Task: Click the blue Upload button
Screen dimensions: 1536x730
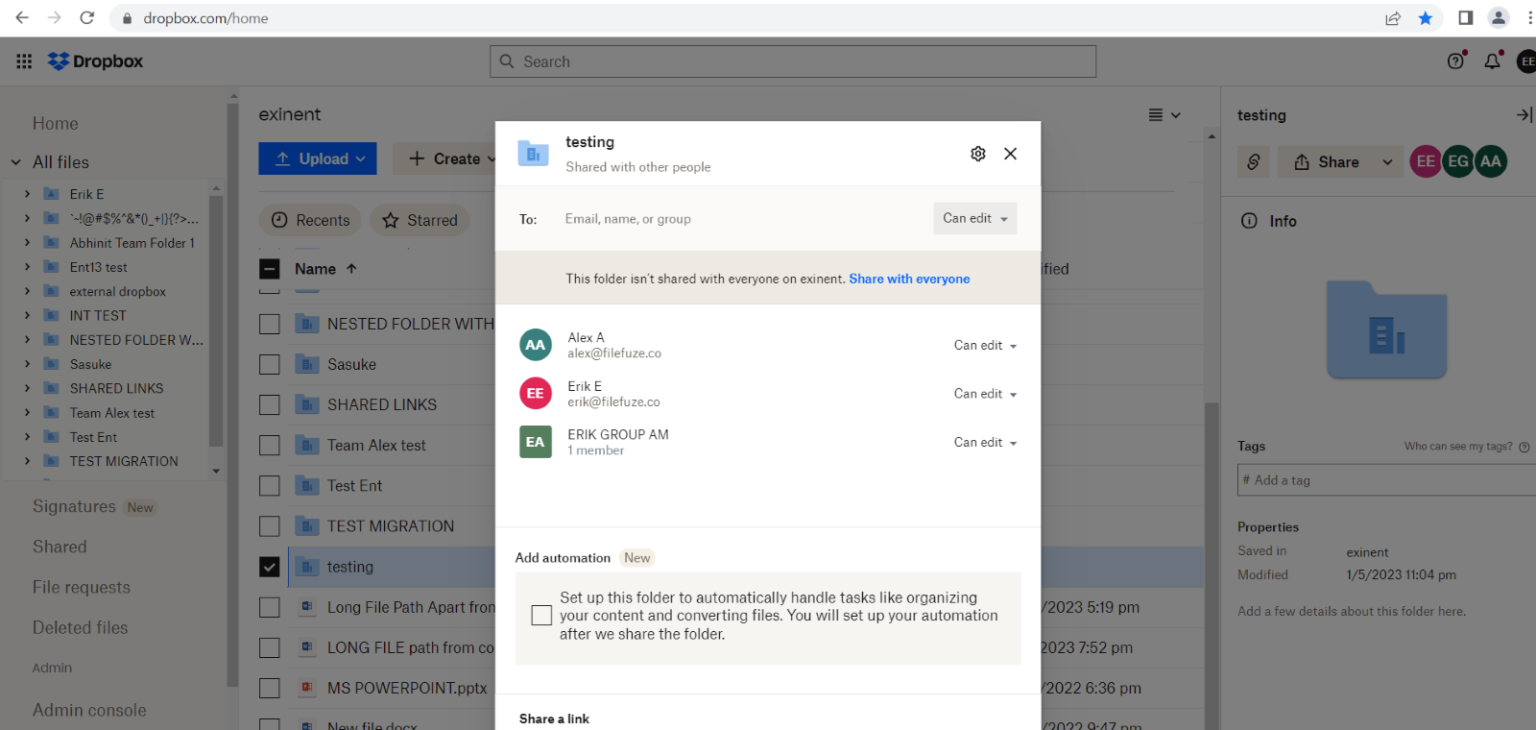Action: point(317,158)
